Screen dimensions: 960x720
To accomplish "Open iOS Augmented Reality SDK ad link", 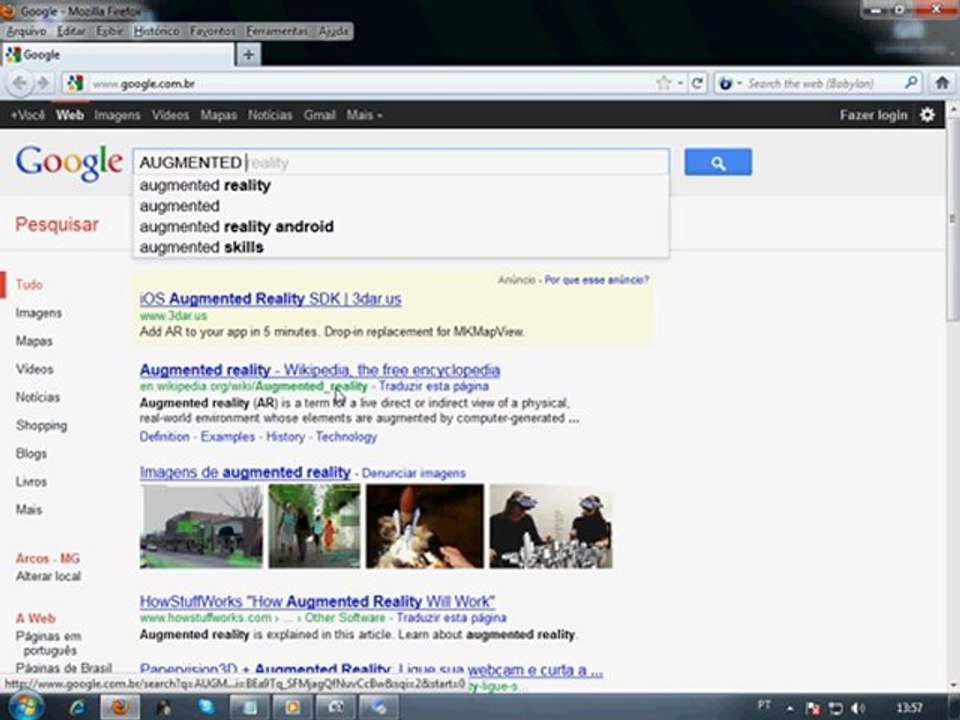I will coord(270,299).
